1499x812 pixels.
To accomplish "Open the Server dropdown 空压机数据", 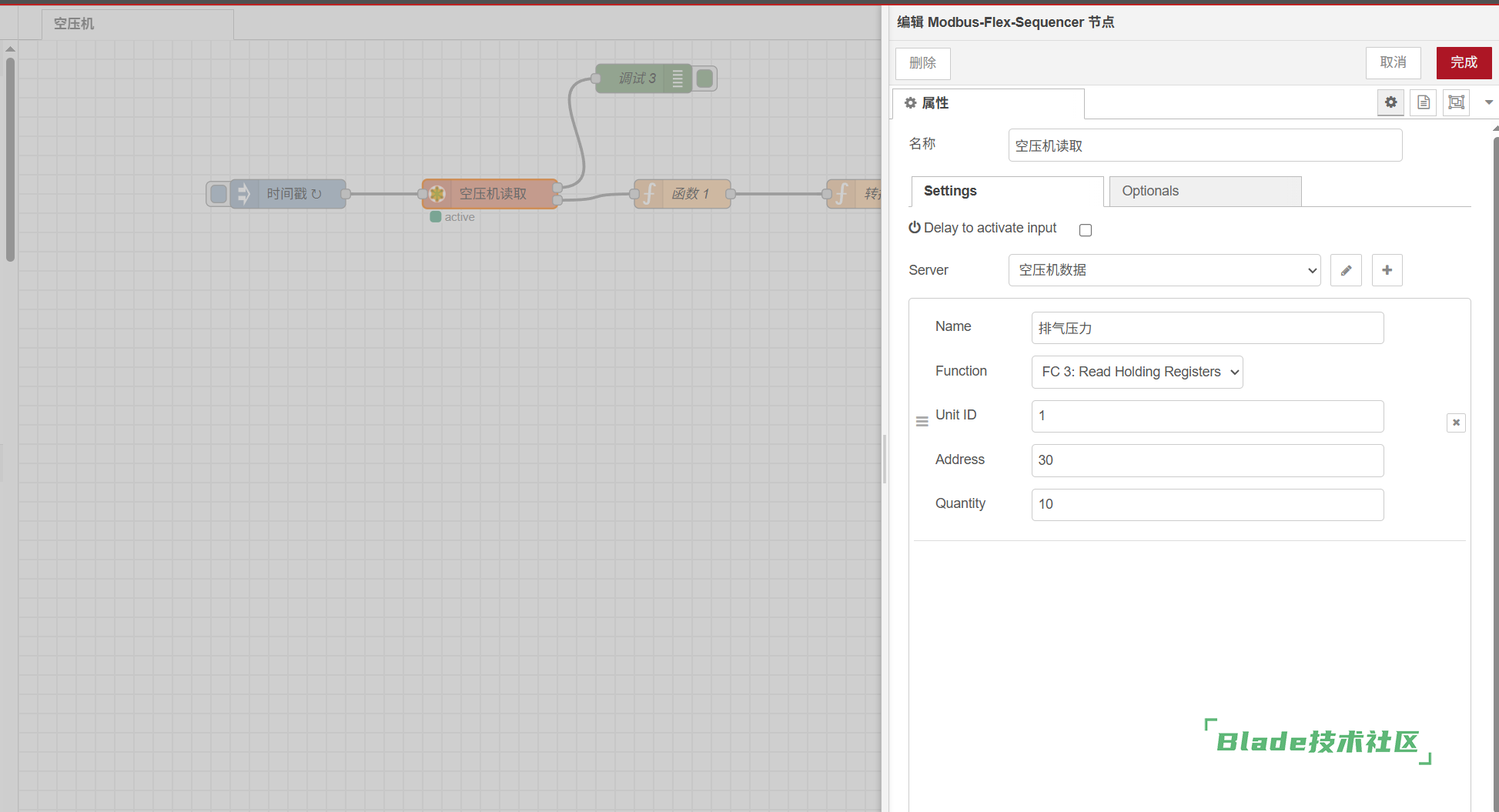I will [1164, 270].
